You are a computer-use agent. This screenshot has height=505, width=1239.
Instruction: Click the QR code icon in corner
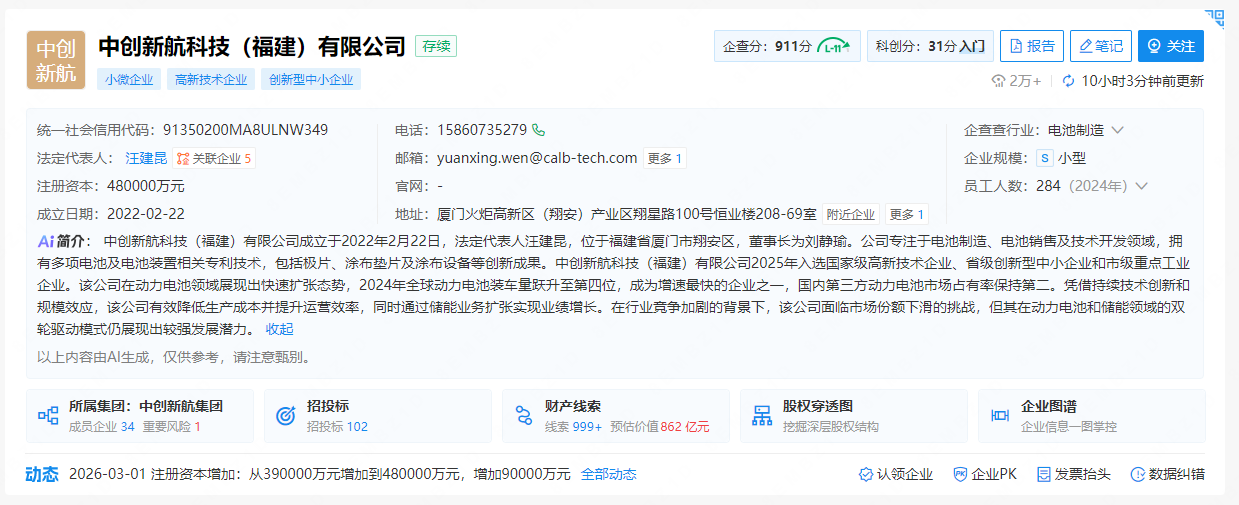pyautogui.click(x=1214, y=18)
